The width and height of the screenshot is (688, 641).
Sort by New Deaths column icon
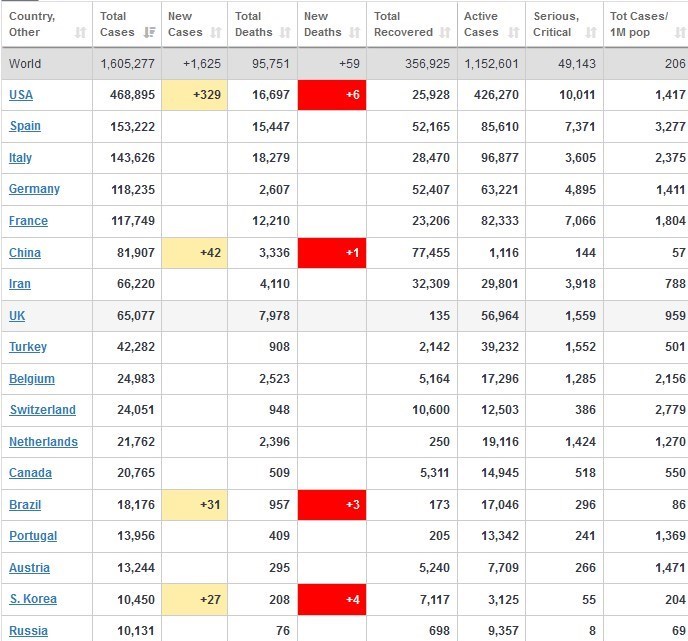355,32
